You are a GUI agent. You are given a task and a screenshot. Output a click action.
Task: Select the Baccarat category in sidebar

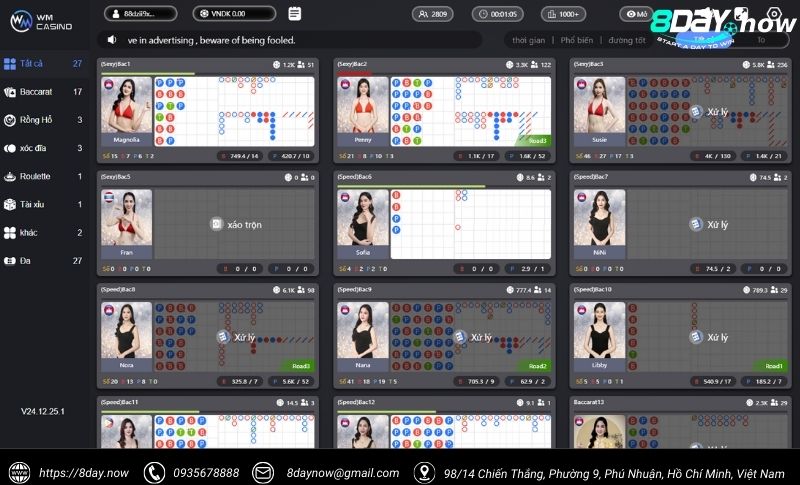(36, 92)
